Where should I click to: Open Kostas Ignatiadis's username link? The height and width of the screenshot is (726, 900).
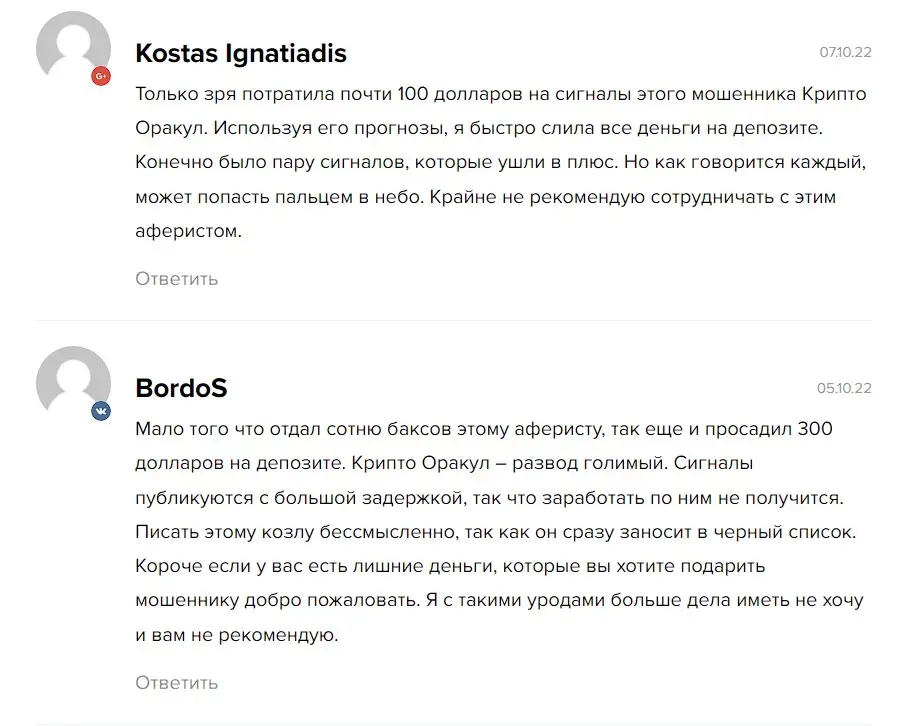pyautogui.click(x=240, y=53)
